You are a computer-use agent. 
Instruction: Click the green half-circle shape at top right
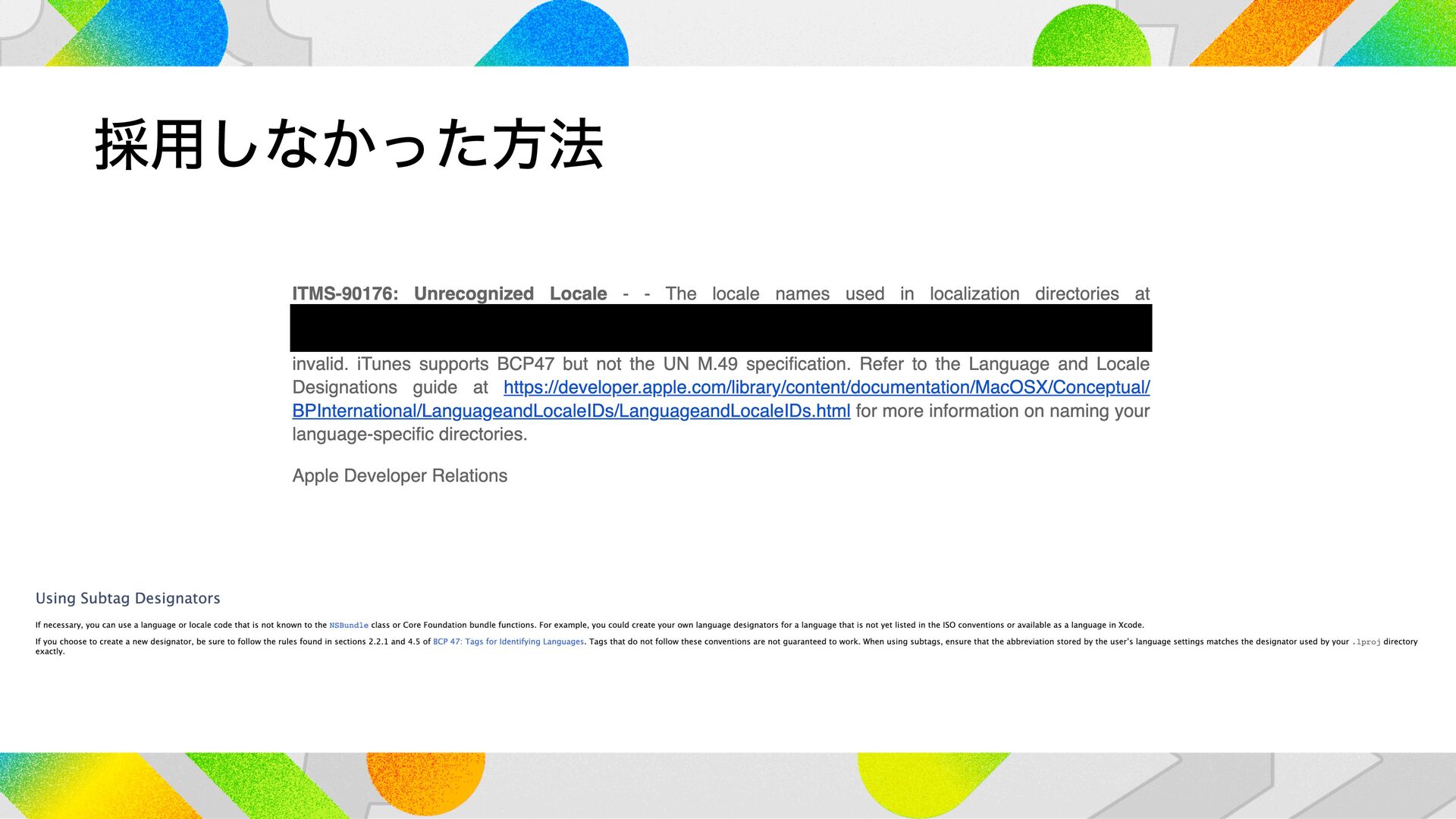tap(1092, 38)
